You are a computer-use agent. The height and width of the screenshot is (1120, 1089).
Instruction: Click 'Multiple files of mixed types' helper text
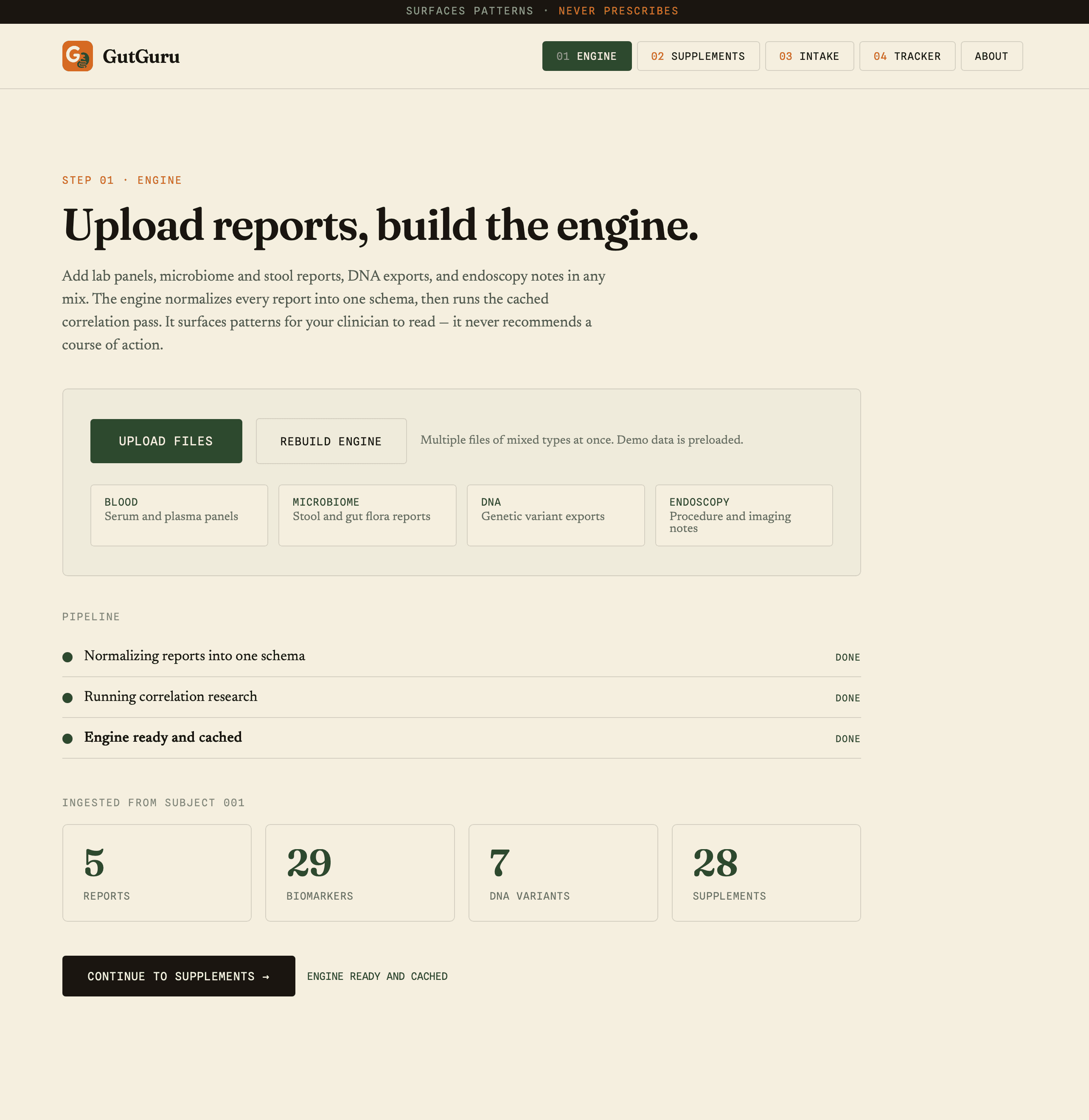(582, 439)
